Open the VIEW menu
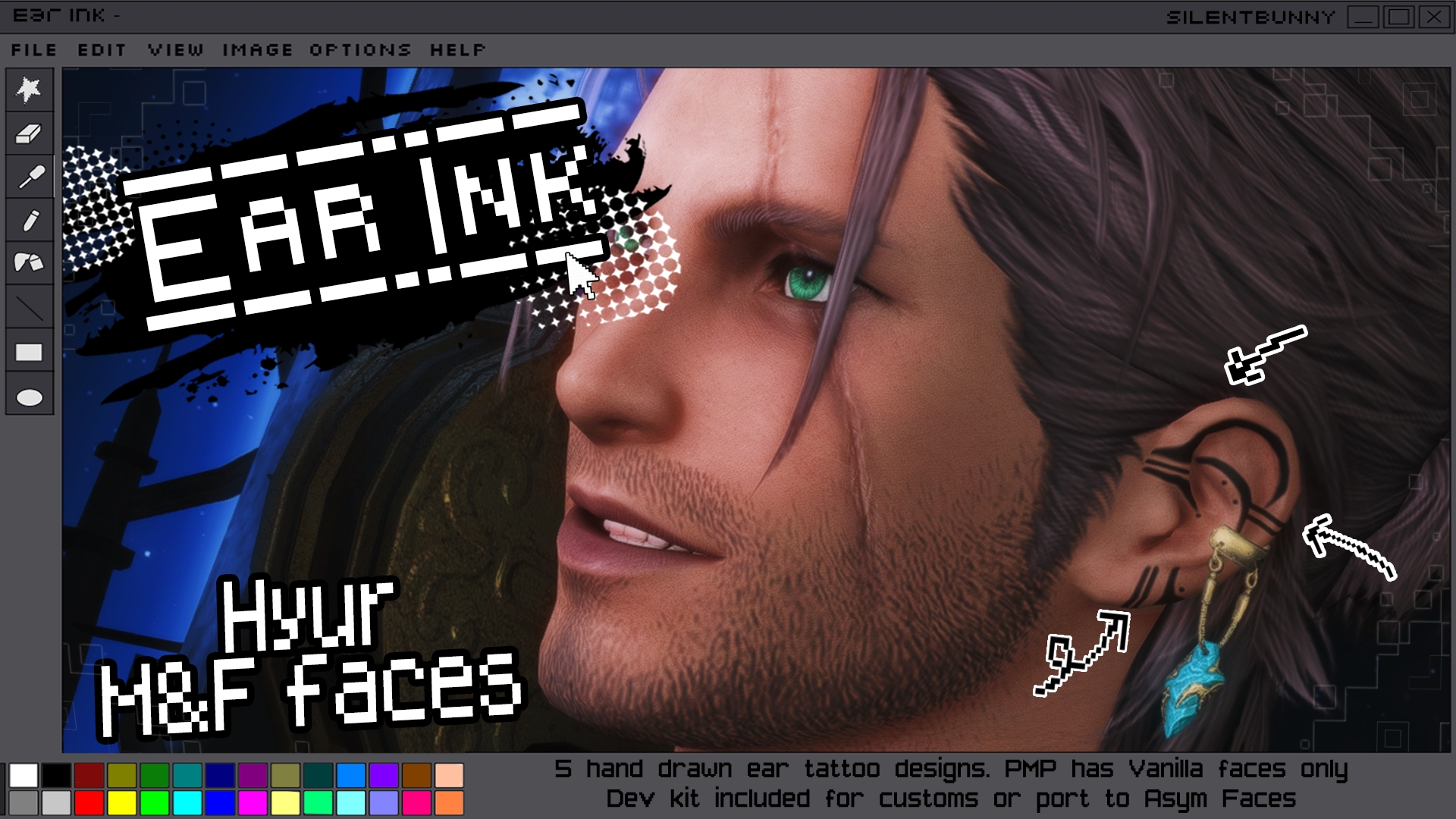The image size is (1456, 819). [x=176, y=50]
